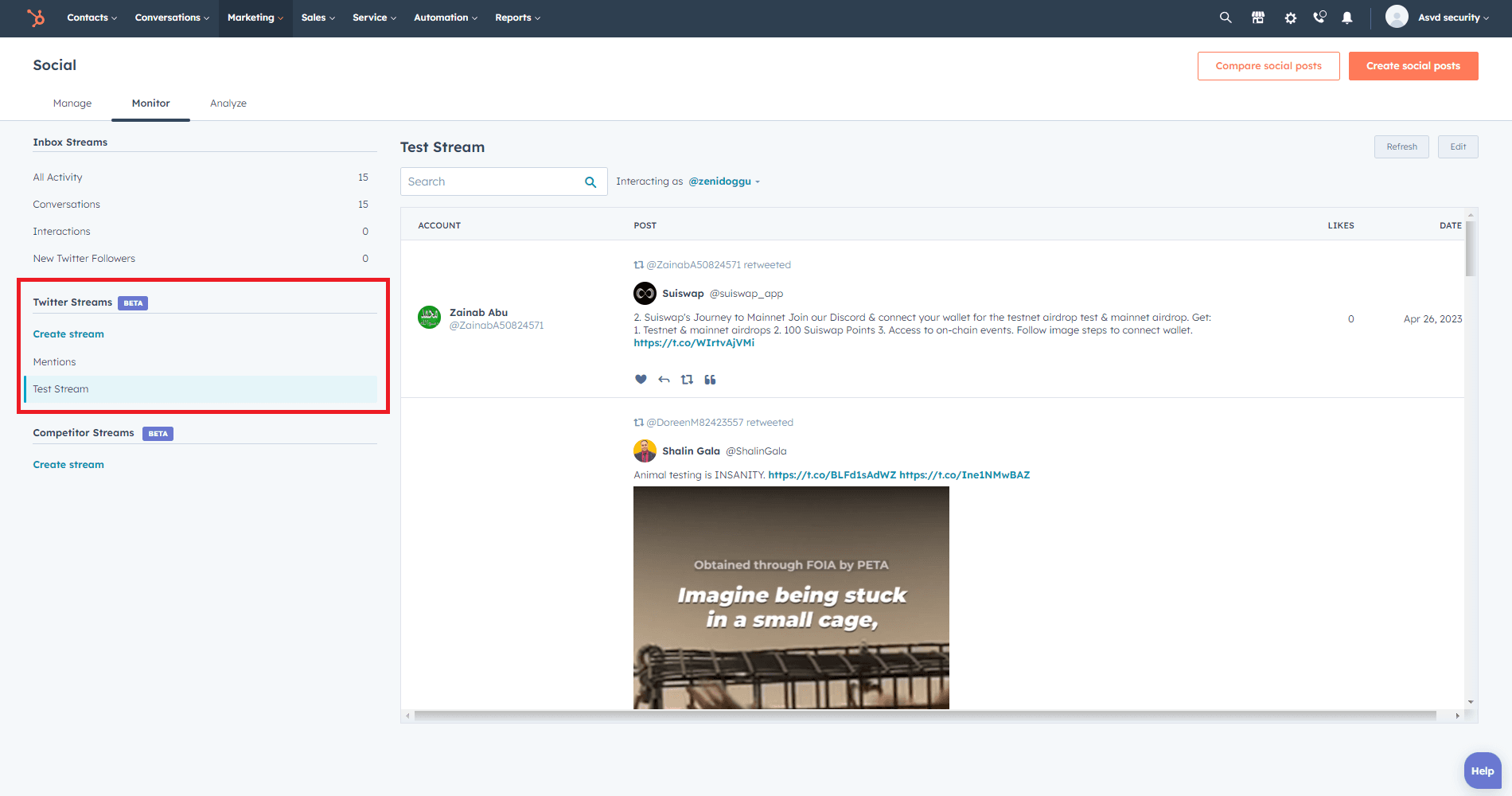
Task: Click Create stream under Twitter Streams
Action: (68, 334)
